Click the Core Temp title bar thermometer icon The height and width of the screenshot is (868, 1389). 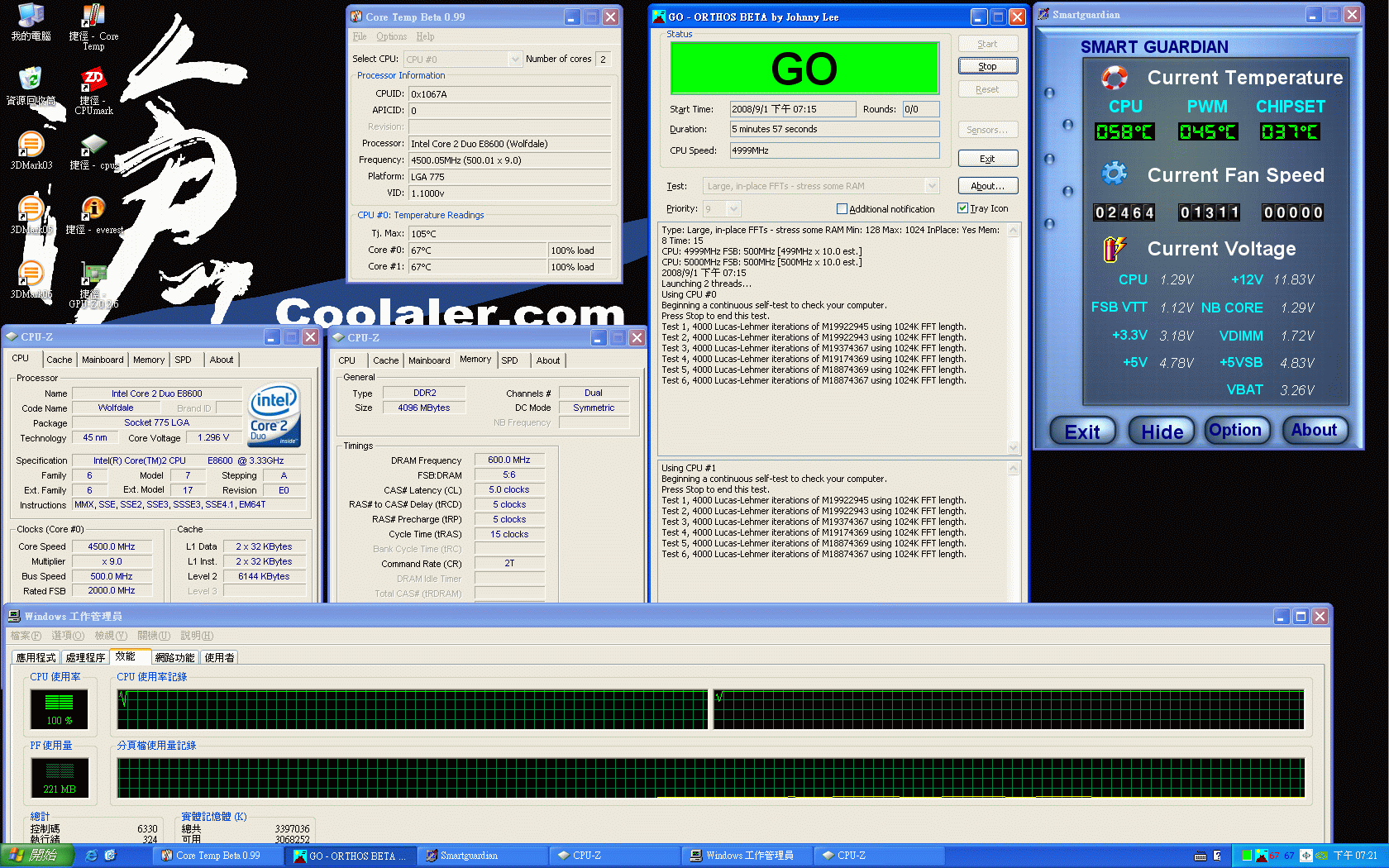tap(356, 17)
